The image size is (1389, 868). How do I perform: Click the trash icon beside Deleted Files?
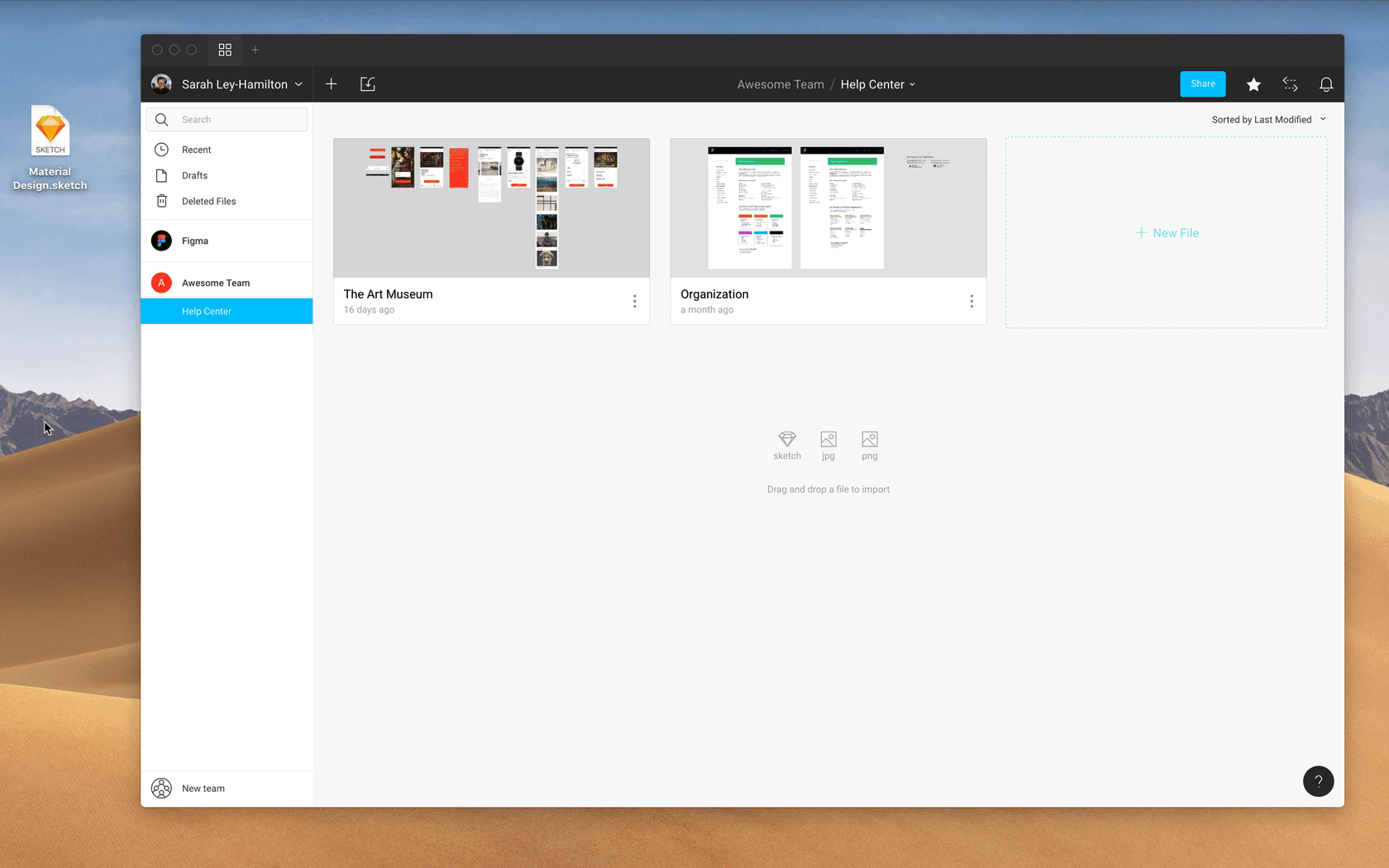coord(162,201)
